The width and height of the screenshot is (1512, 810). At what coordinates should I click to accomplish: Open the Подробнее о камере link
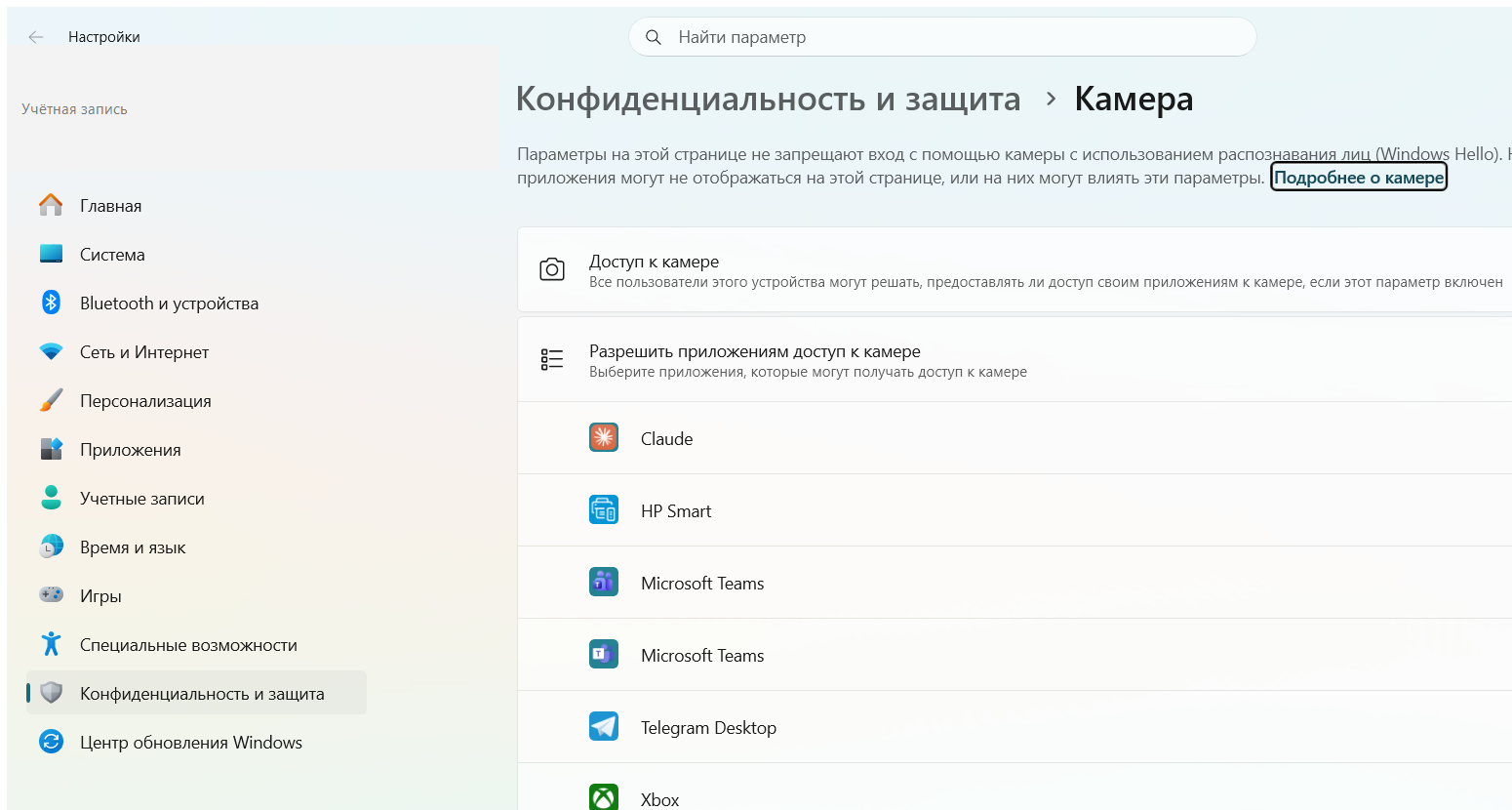(1359, 178)
